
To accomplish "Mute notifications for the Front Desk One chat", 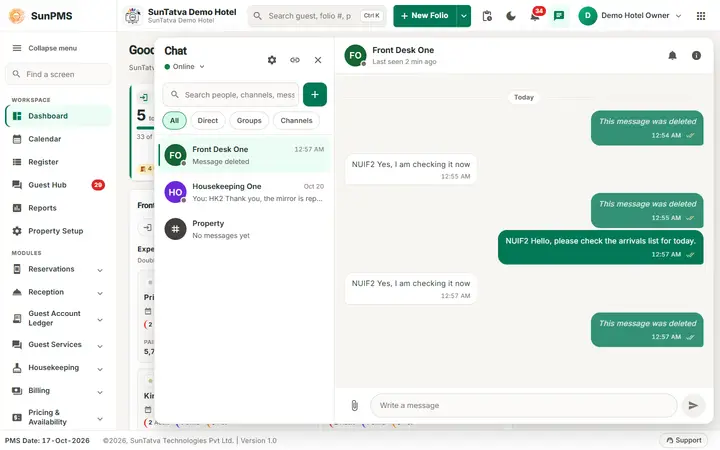I will tap(672, 56).
